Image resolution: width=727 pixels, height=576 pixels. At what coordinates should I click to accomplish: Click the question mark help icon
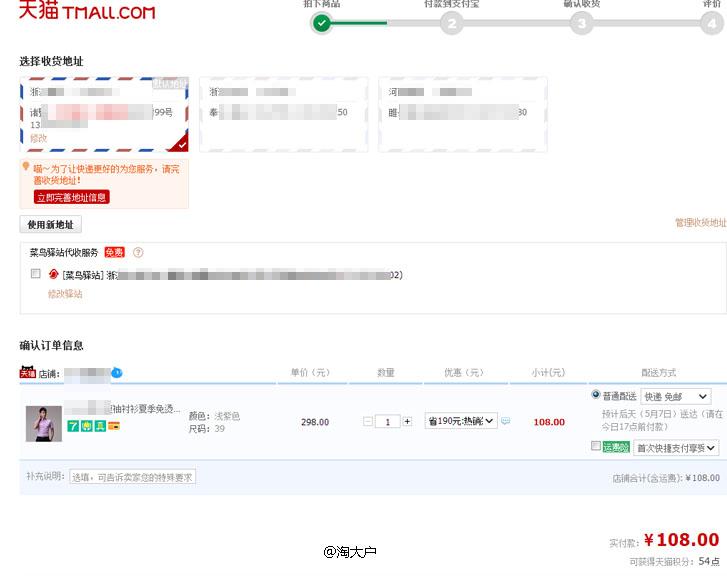[x=138, y=252]
